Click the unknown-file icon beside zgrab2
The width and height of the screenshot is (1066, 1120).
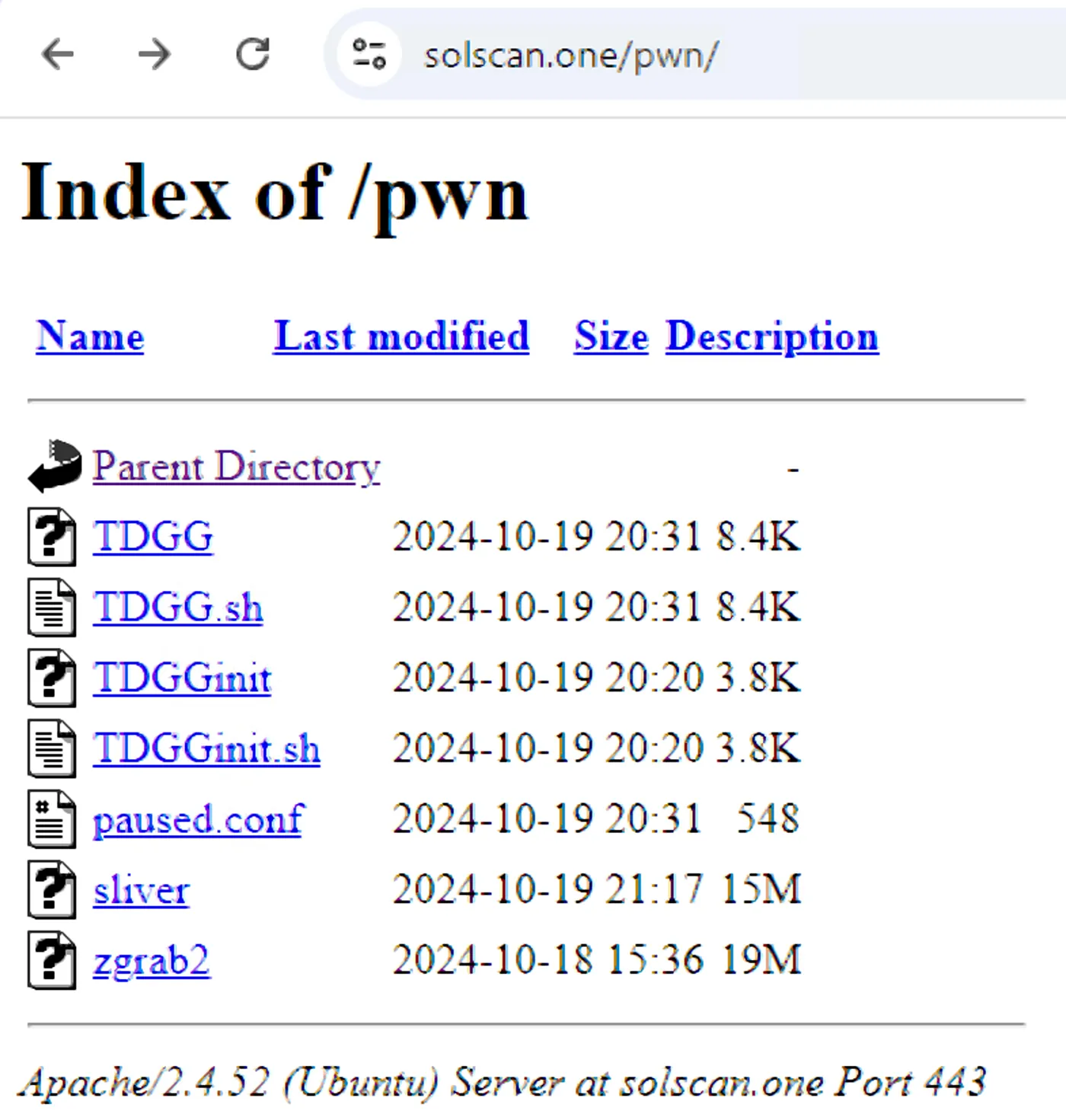[x=52, y=959]
